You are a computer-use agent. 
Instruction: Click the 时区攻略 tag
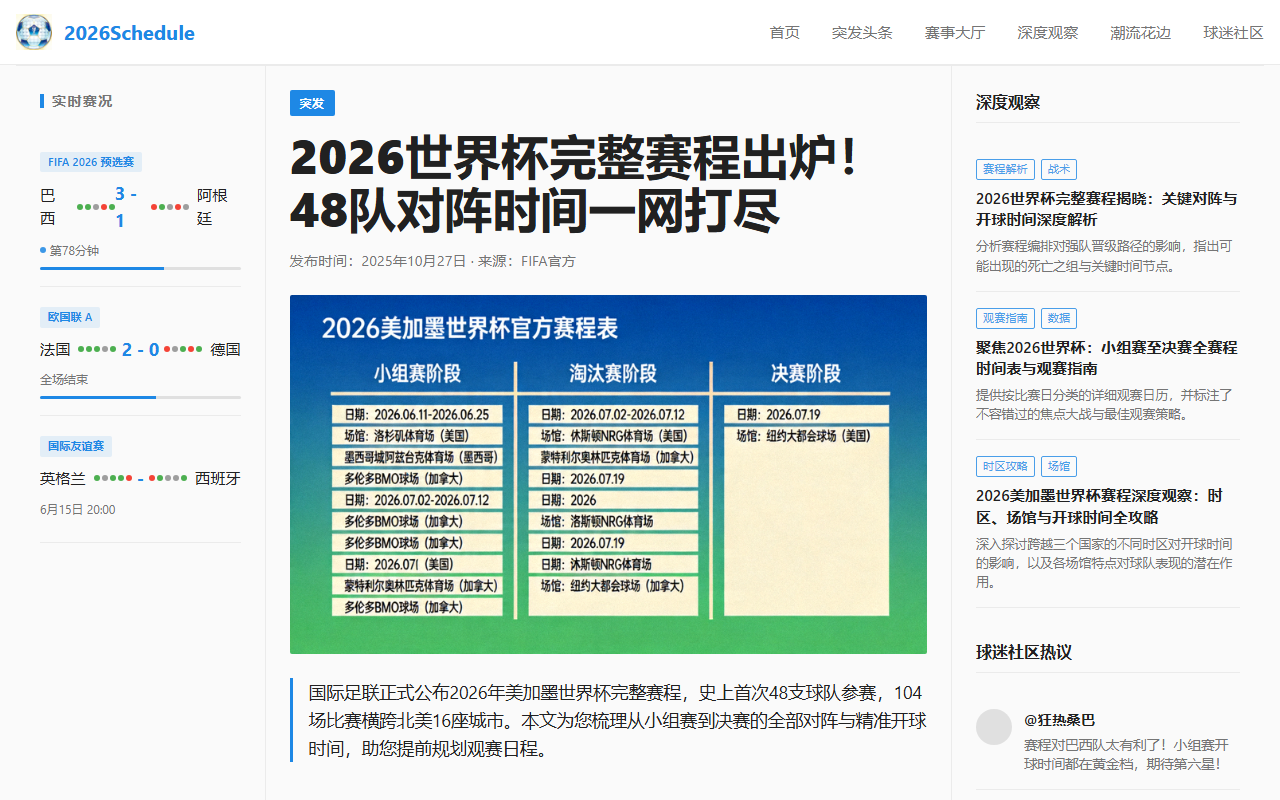[1005, 466]
